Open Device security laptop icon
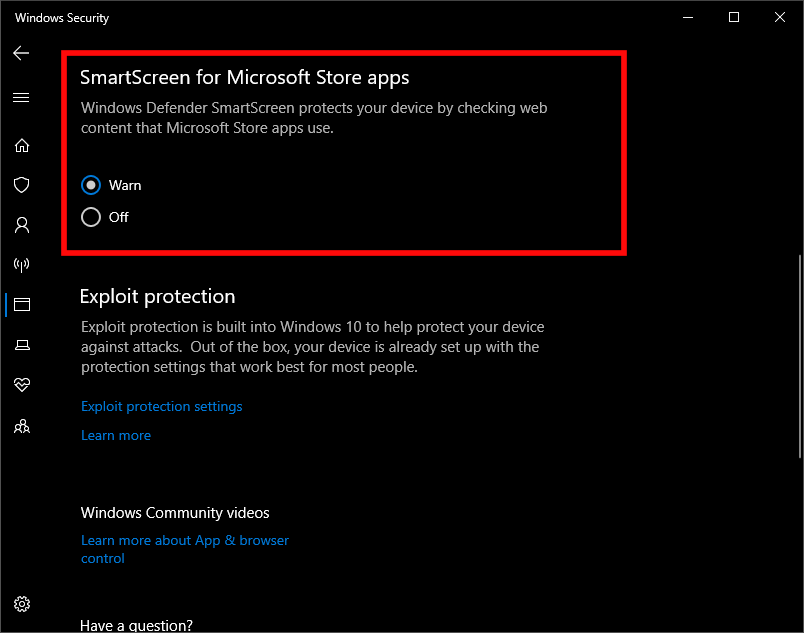The image size is (804, 633). point(21,345)
